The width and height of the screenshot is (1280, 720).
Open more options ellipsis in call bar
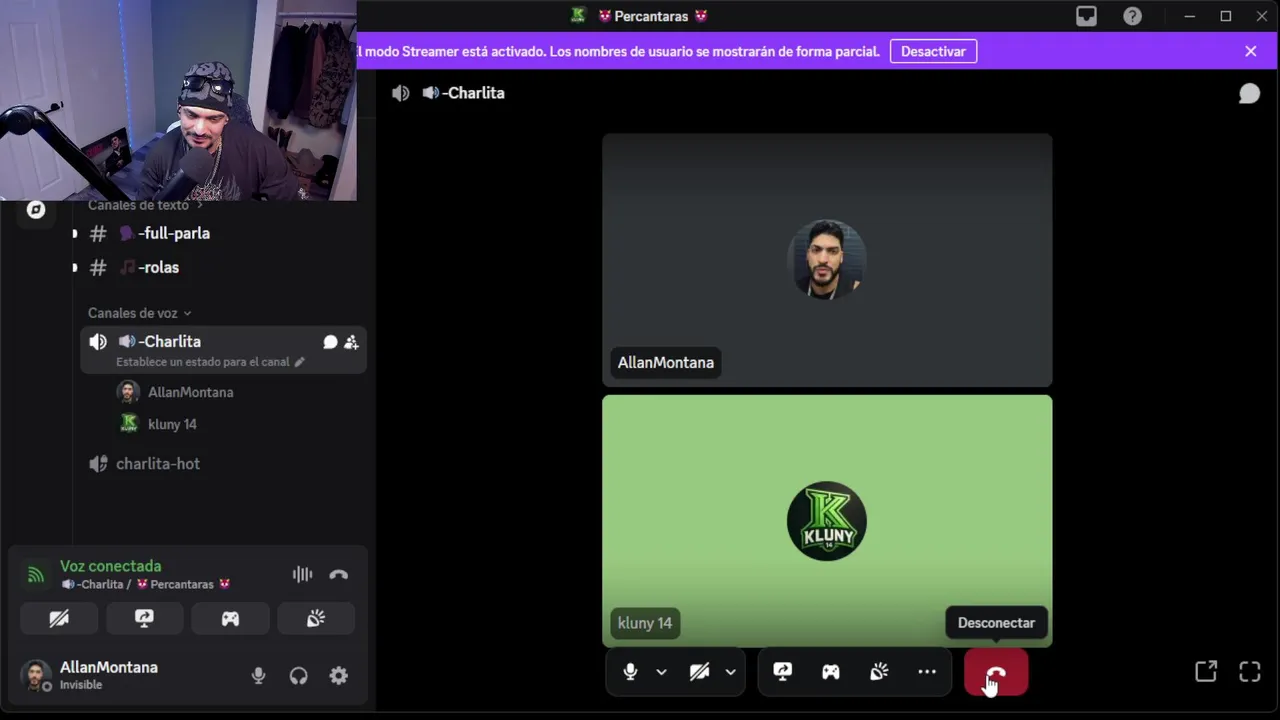(x=927, y=672)
